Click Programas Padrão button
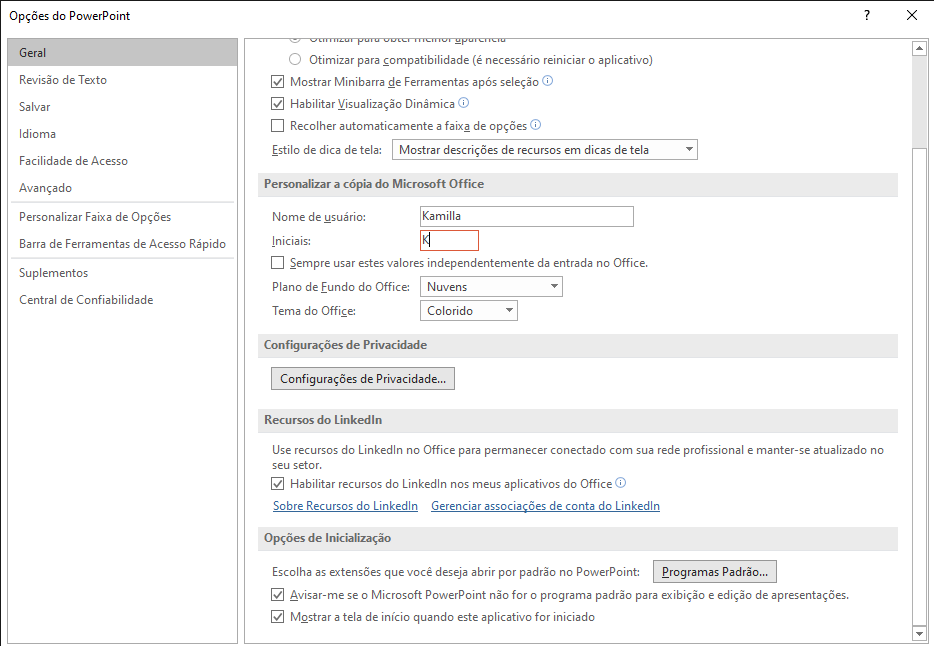This screenshot has height=646, width=934. point(715,572)
